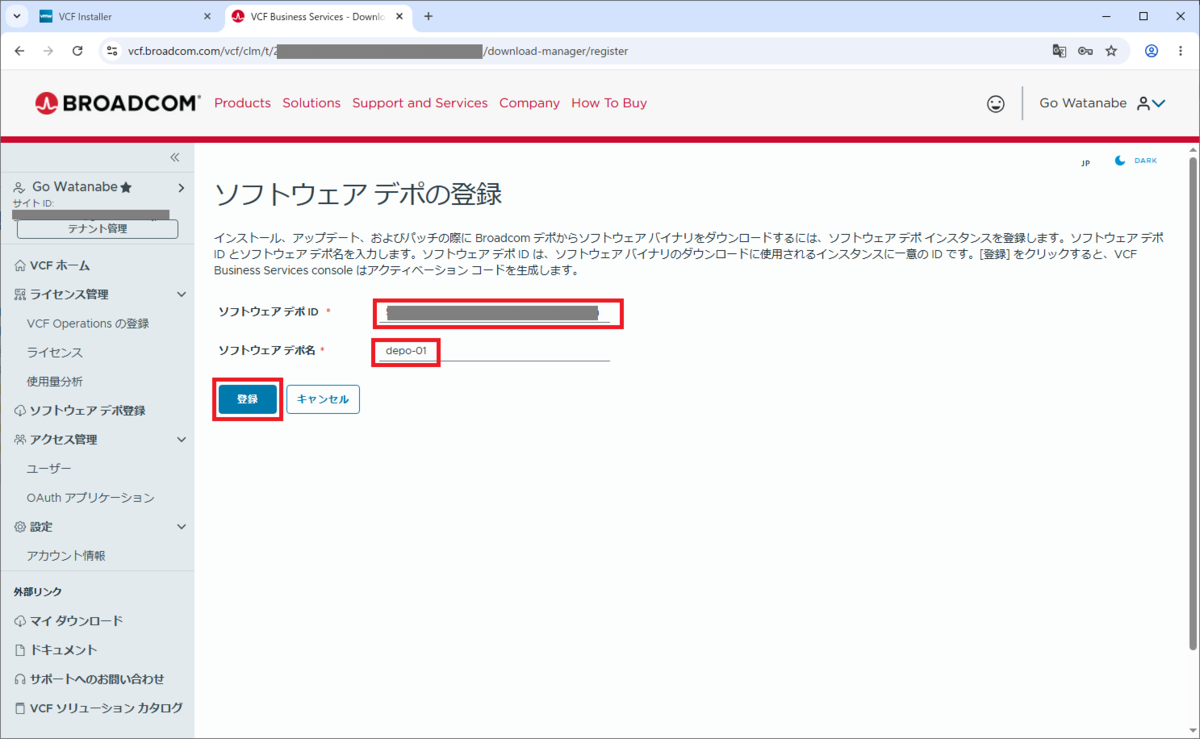Open the Company menu

click(x=529, y=103)
